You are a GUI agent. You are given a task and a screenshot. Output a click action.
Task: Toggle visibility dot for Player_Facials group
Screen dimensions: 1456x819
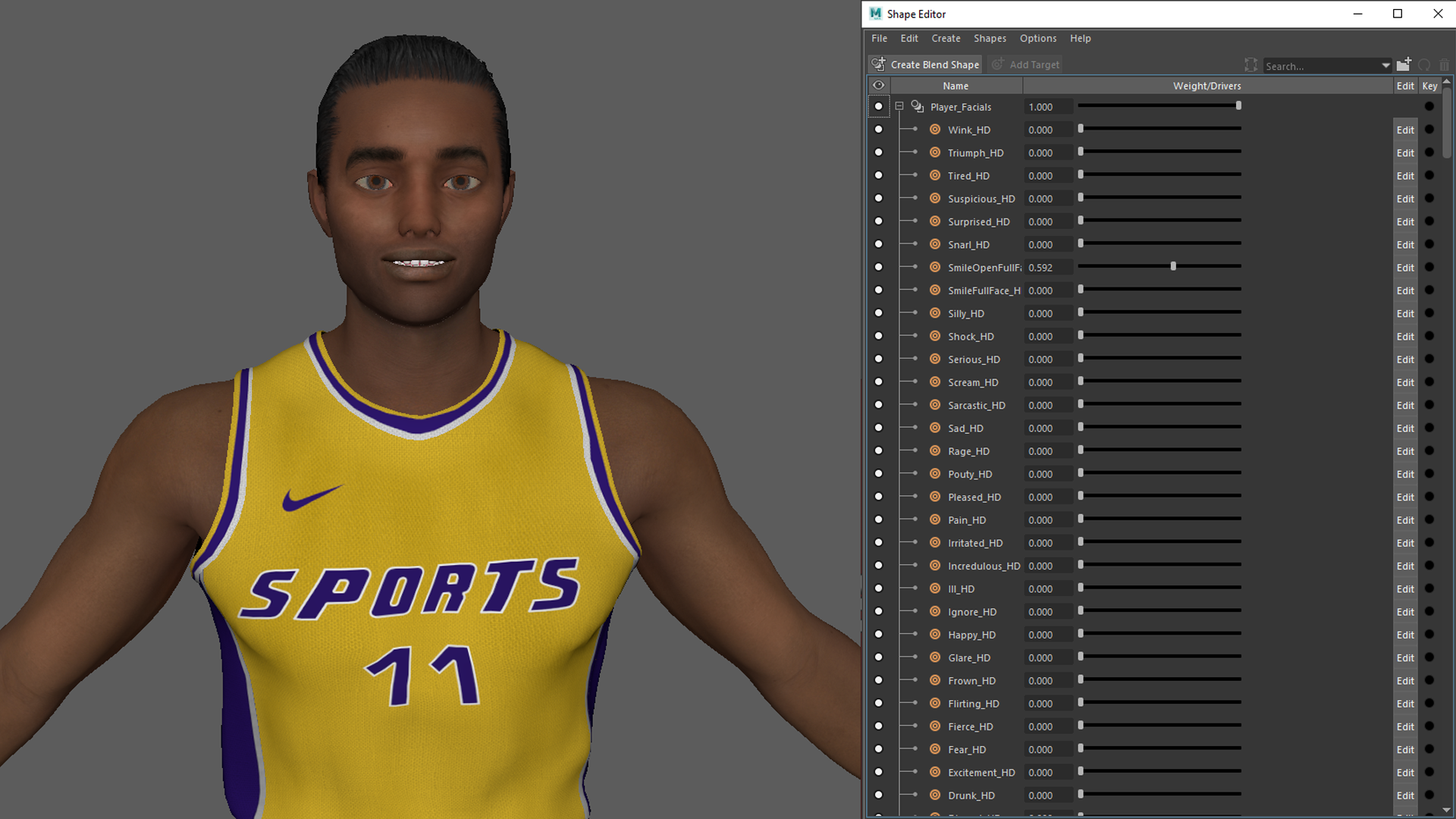tap(878, 107)
